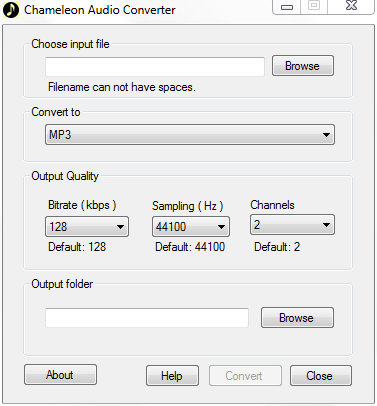The height and width of the screenshot is (406, 377).
Task: Click the input file path field
Action: 155,67
